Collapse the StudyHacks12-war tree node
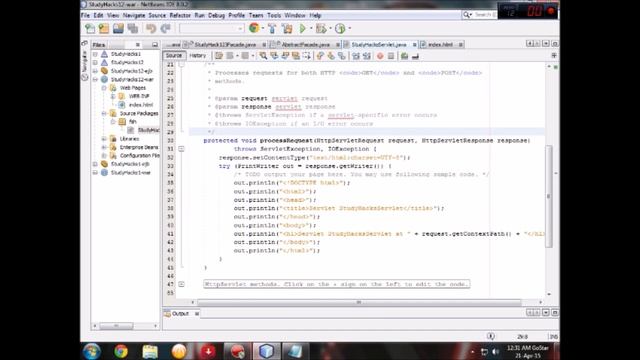 [x=95, y=79]
